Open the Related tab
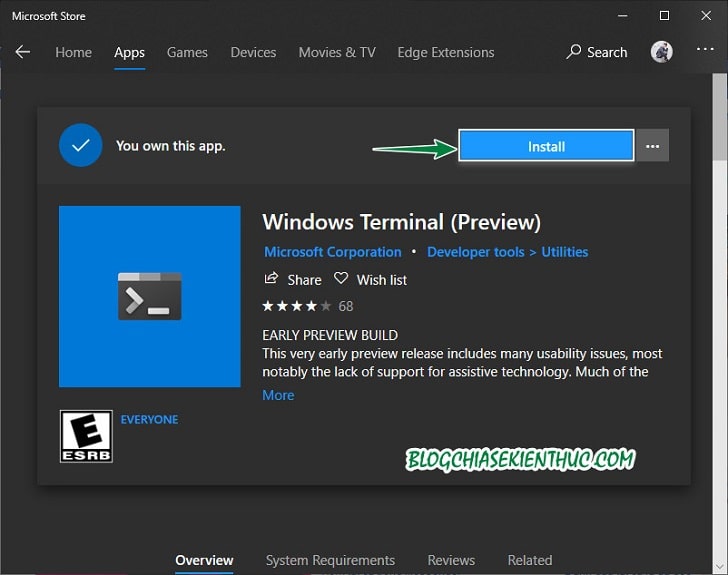Screen dimensions: 728x575 [x=530, y=561]
